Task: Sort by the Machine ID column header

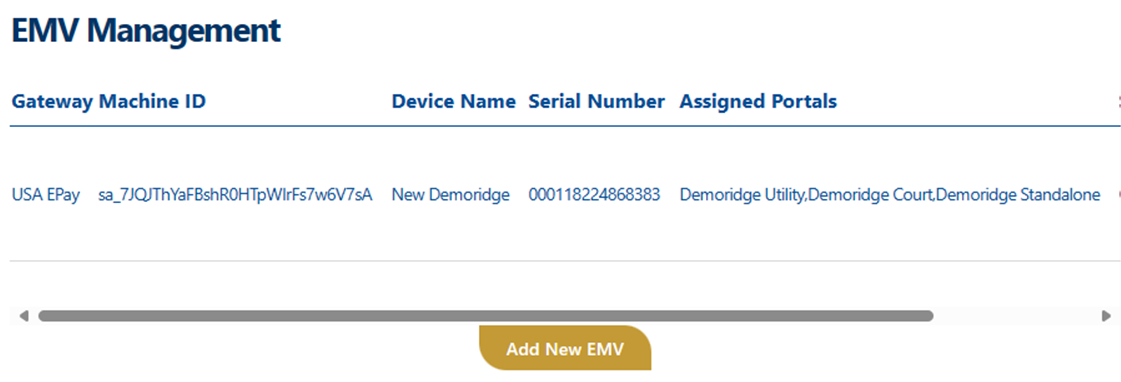Action: [152, 102]
